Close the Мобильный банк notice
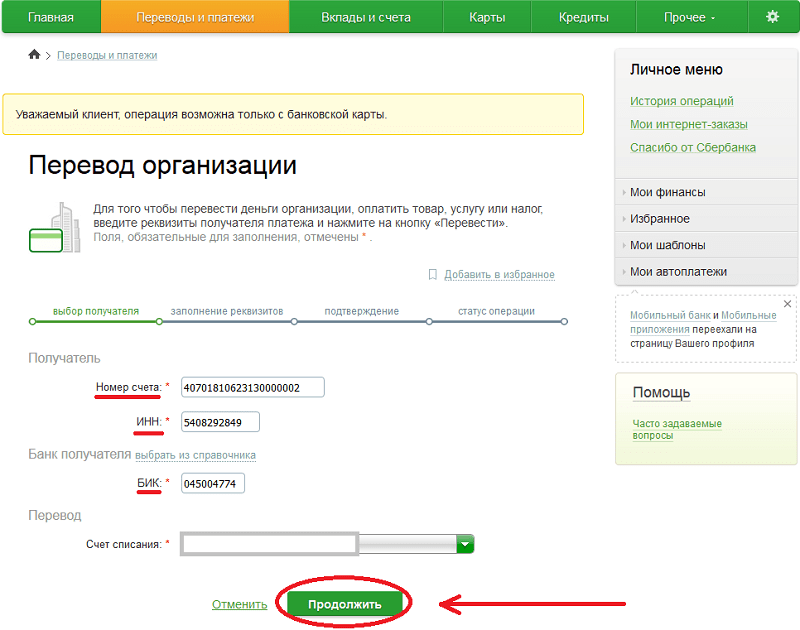The image size is (800, 630). [x=787, y=304]
